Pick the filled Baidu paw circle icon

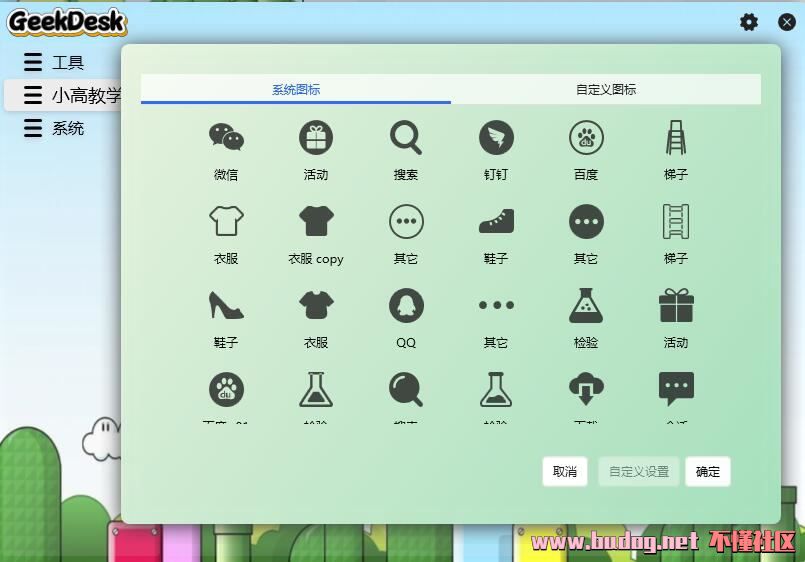click(226, 390)
